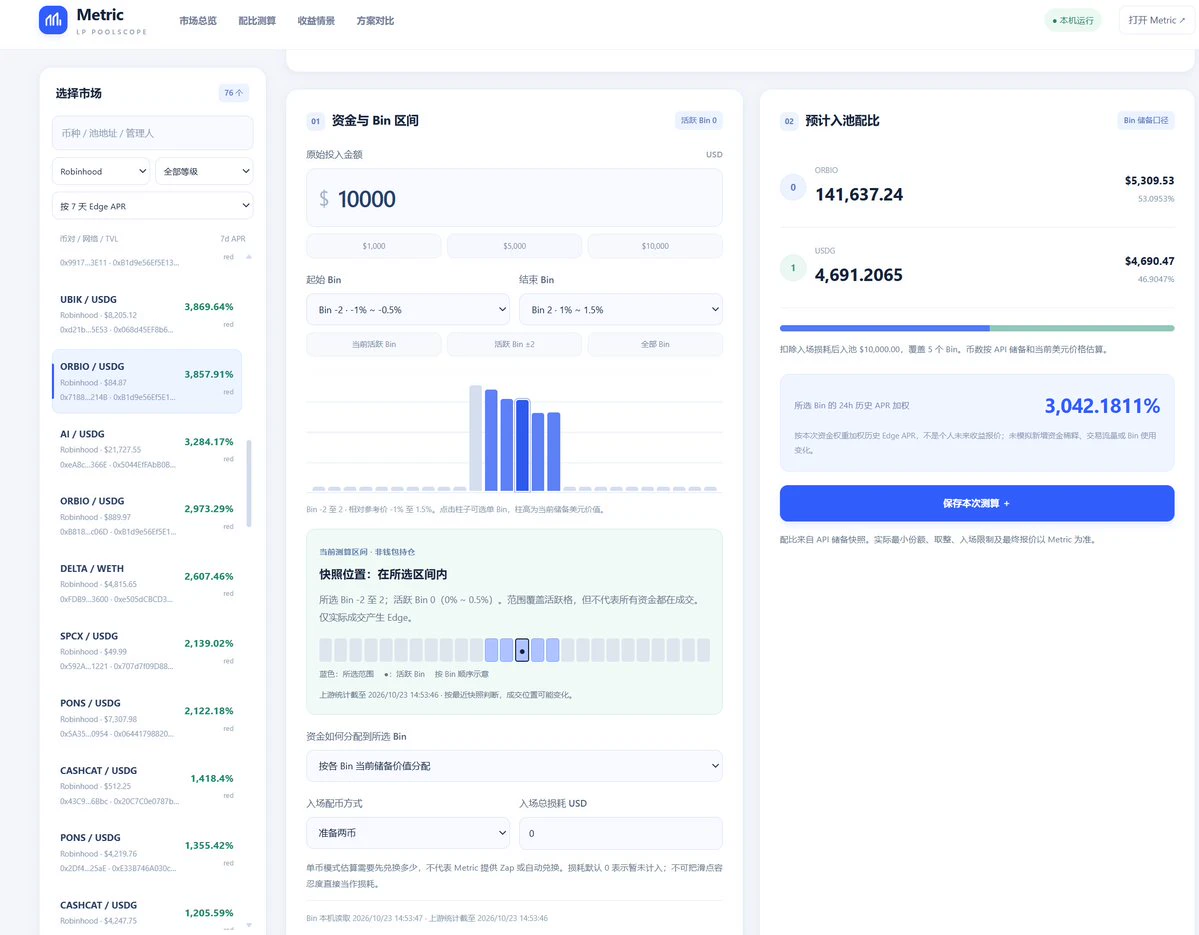Click the market list scrollbar thumb
Image resolution: width=1199 pixels, height=935 pixels.
[249, 483]
